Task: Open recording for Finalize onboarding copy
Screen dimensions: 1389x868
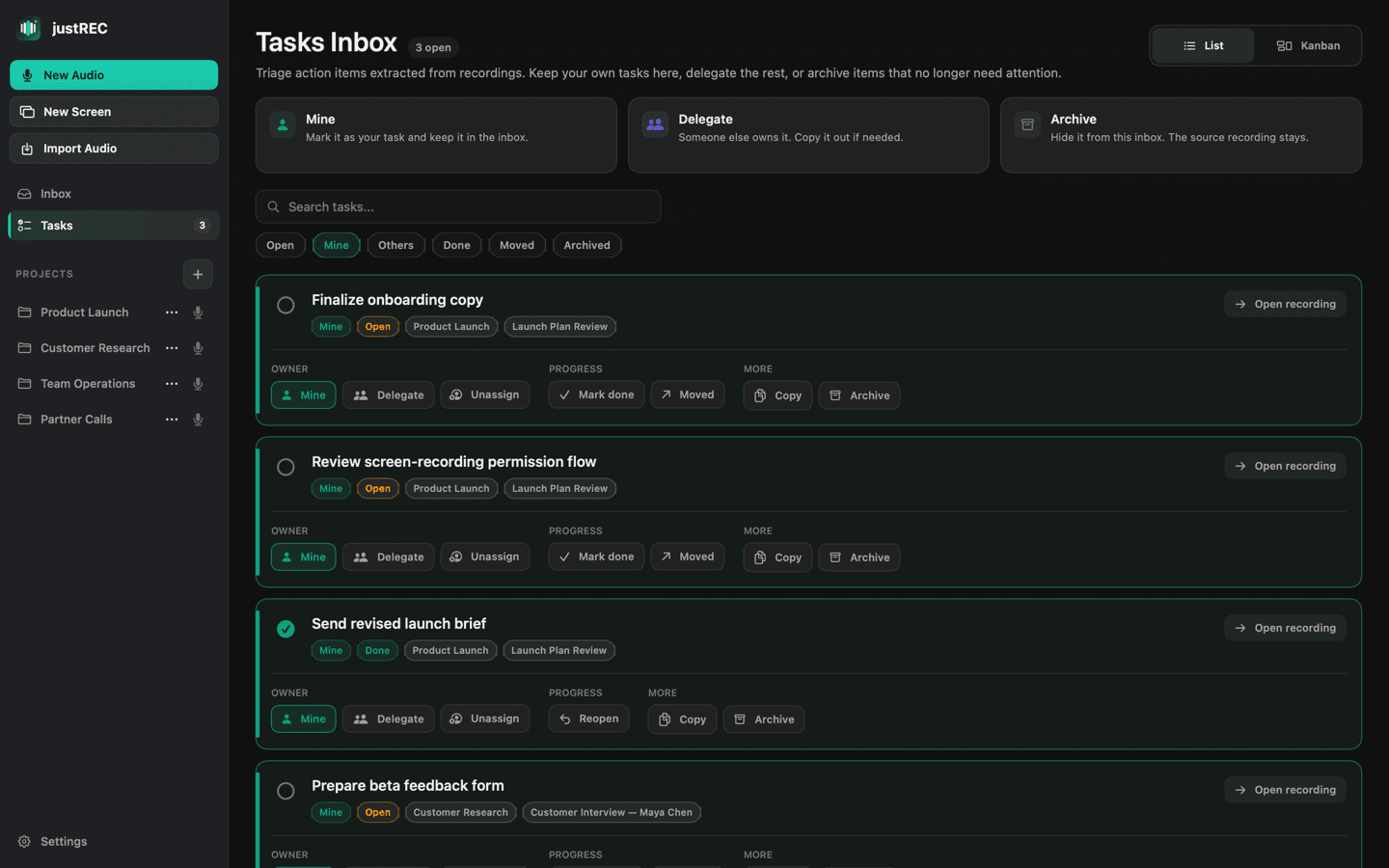Action: 1285,304
